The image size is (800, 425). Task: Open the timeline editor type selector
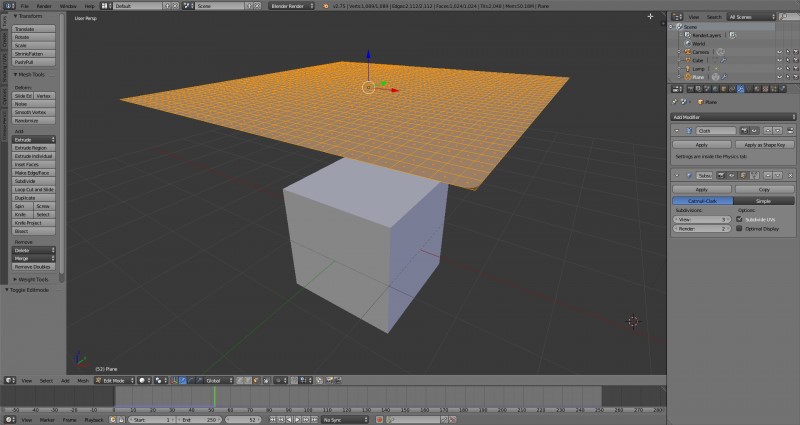[10, 420]
